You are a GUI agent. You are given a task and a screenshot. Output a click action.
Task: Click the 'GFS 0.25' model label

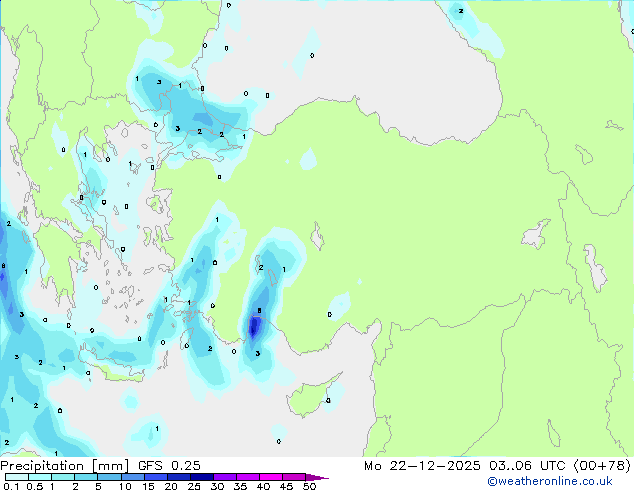coord(169,466)
